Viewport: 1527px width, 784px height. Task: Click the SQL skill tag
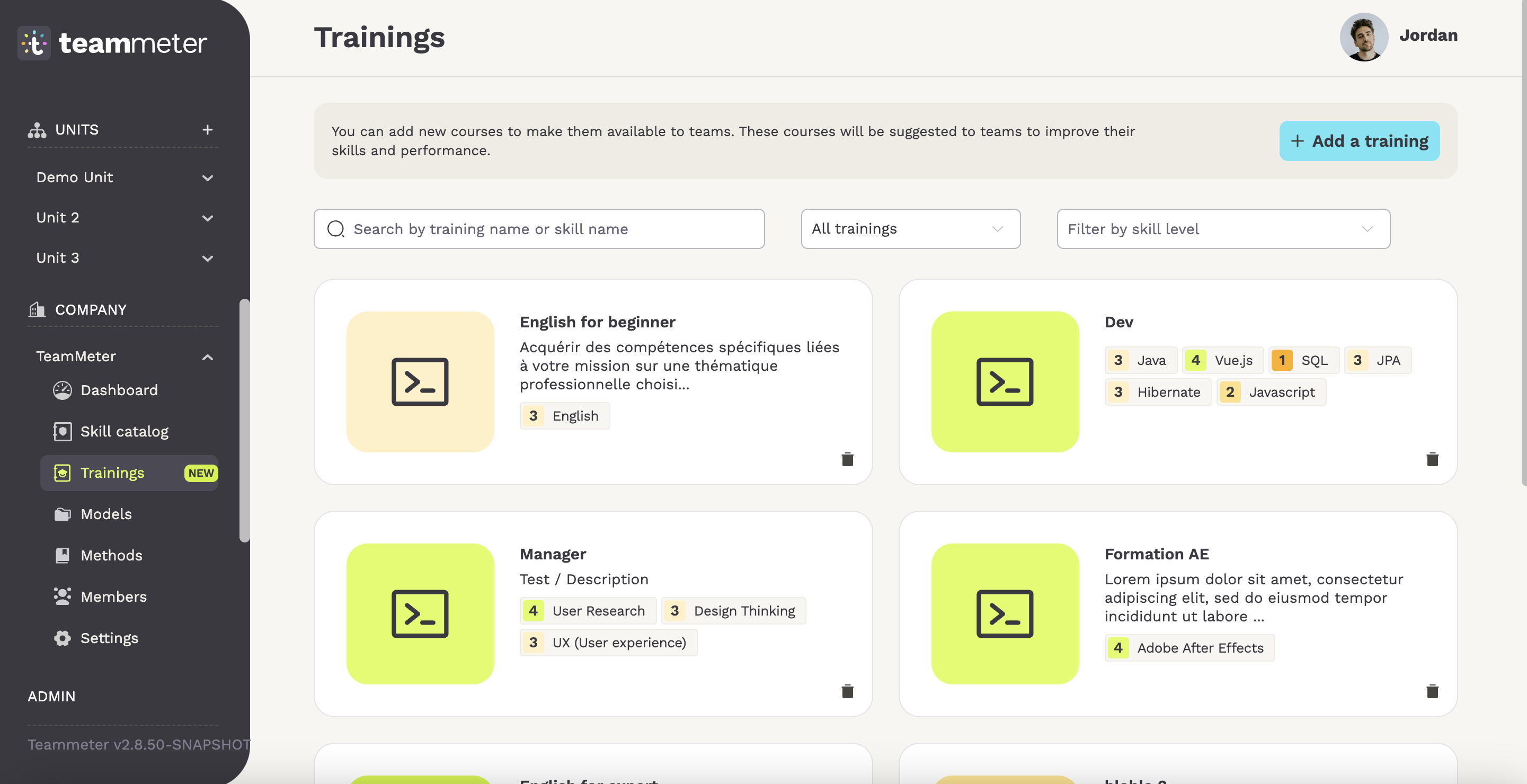click(1303, 360)
